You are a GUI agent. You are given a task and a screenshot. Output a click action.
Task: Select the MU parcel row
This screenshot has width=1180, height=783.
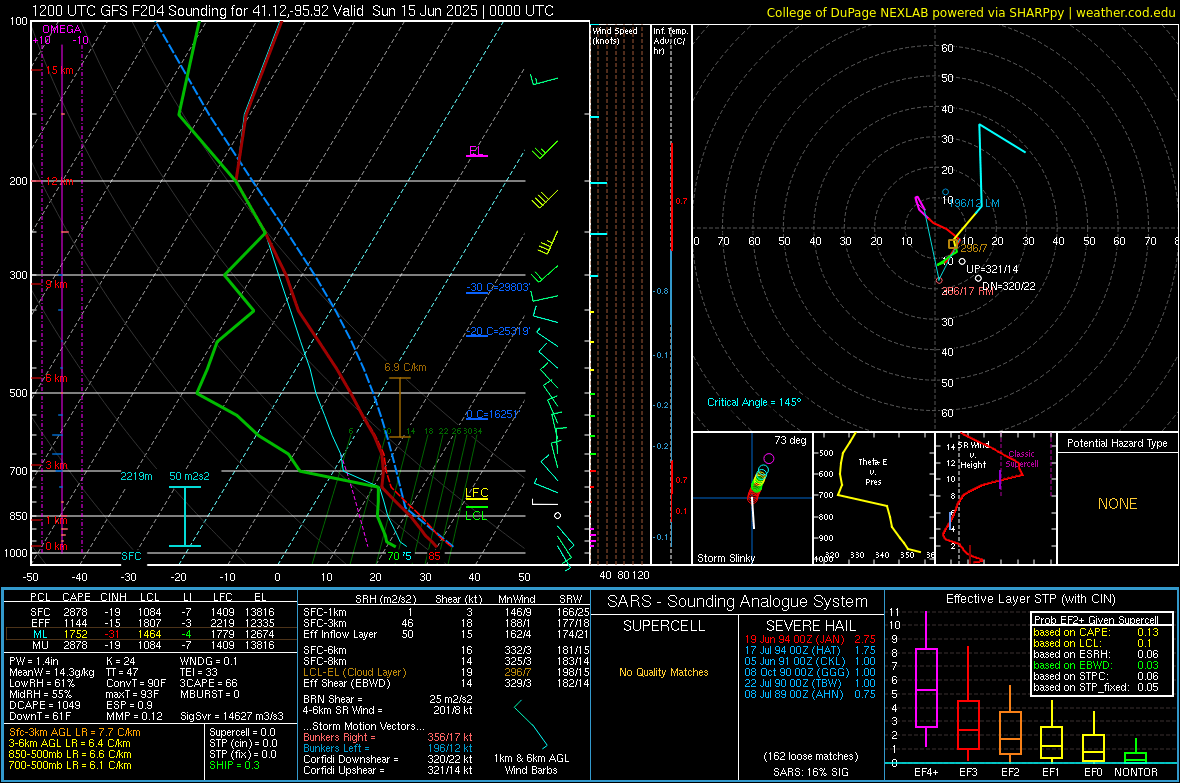(x=151, y=644)
